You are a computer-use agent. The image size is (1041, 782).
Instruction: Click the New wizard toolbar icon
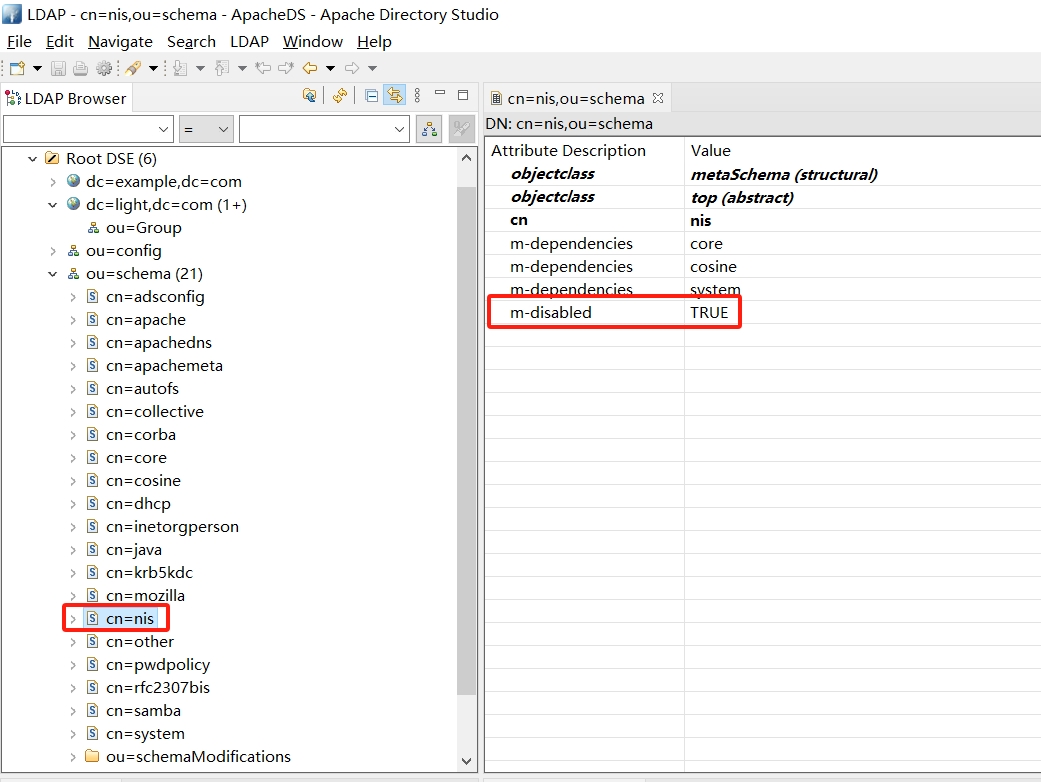click(x=17, y=68)
